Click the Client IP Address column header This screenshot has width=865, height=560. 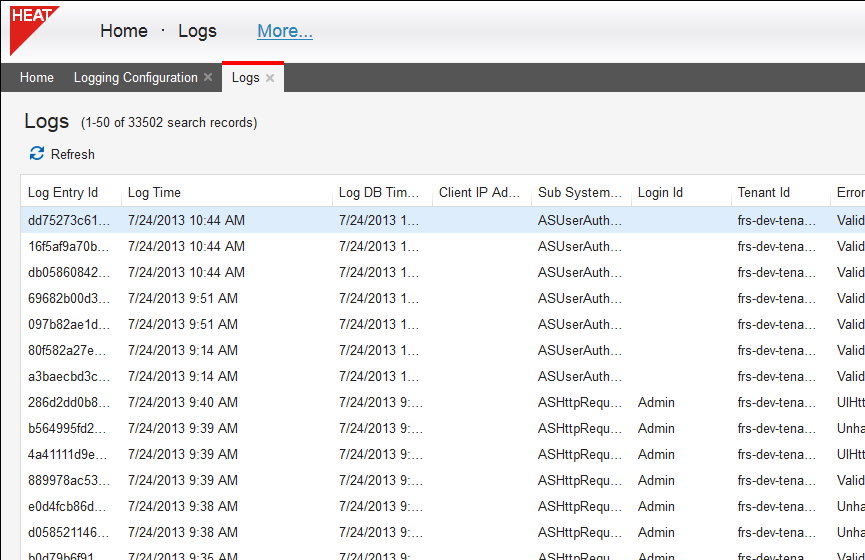click(480, 193)
